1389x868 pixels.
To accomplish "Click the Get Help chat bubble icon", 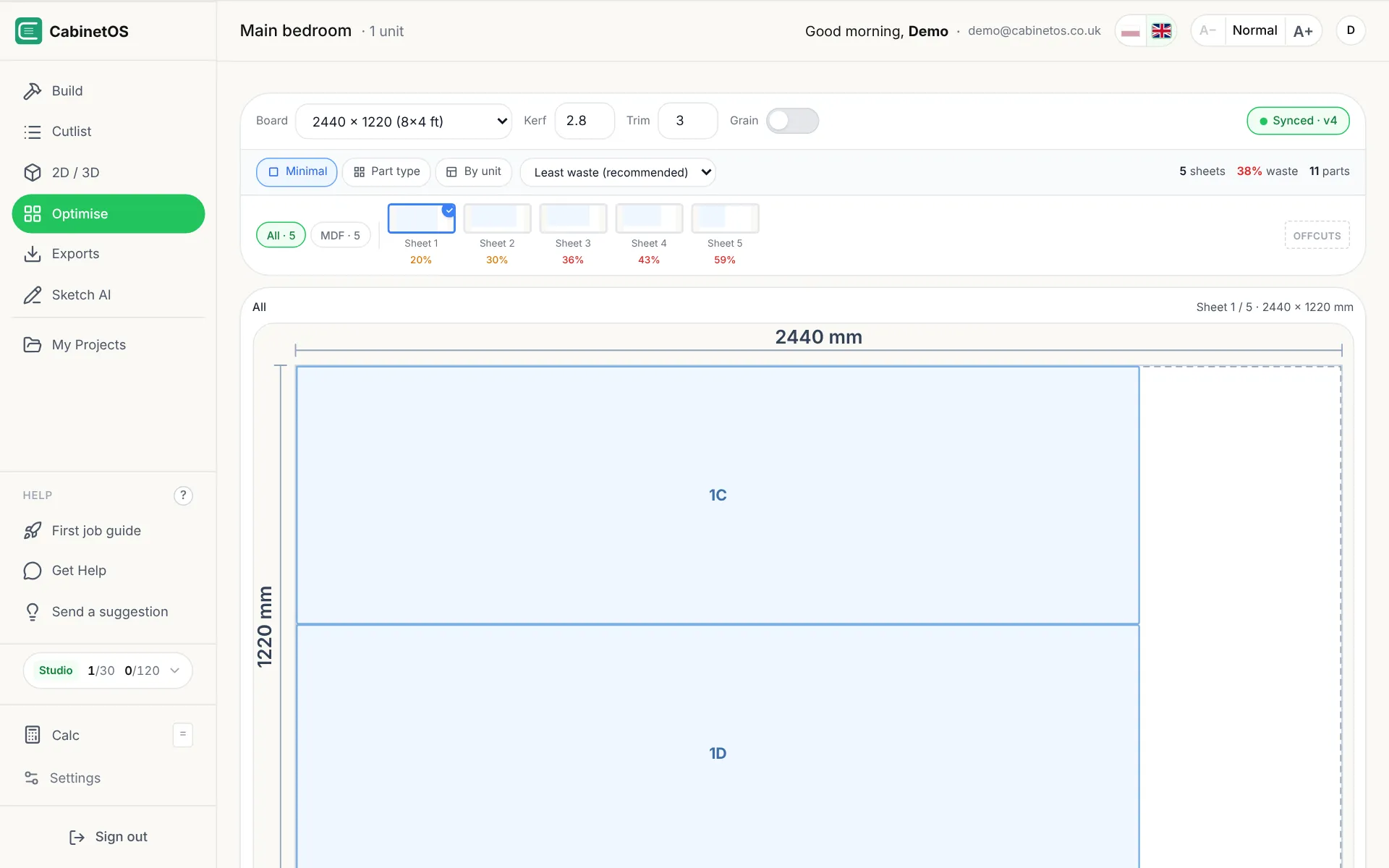I will 33,571.
